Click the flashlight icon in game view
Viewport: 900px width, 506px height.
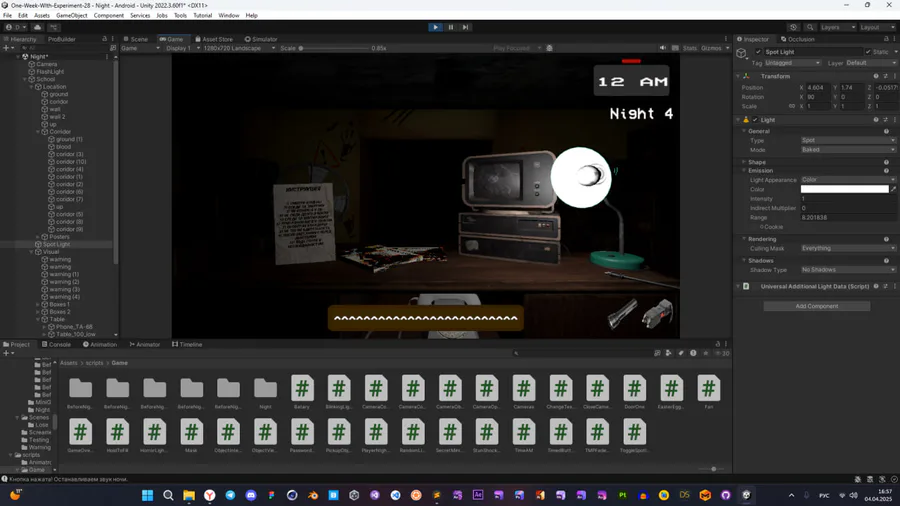[x=622, y=313]
